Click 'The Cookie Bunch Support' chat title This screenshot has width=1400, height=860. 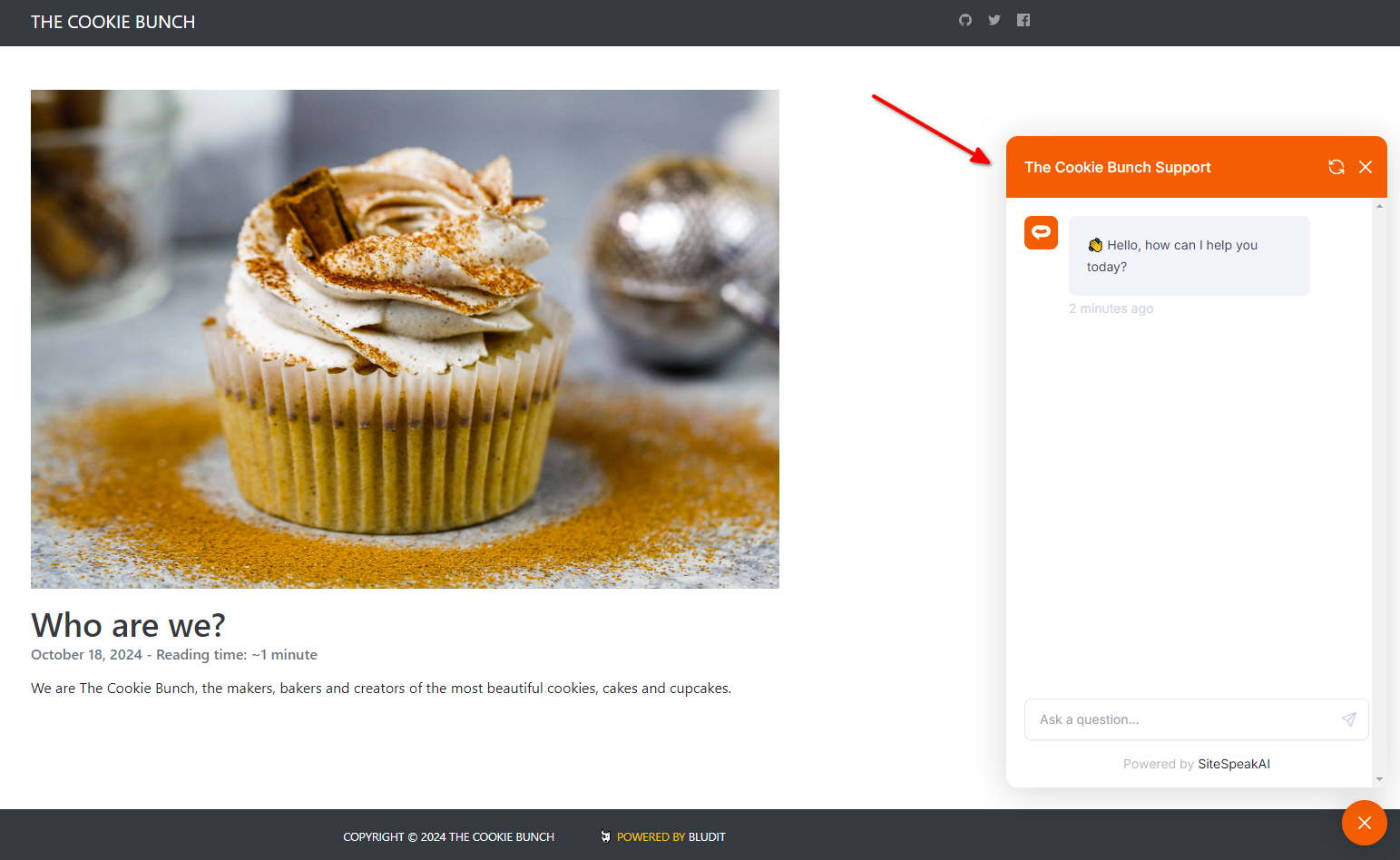[x=1117, y=167]
